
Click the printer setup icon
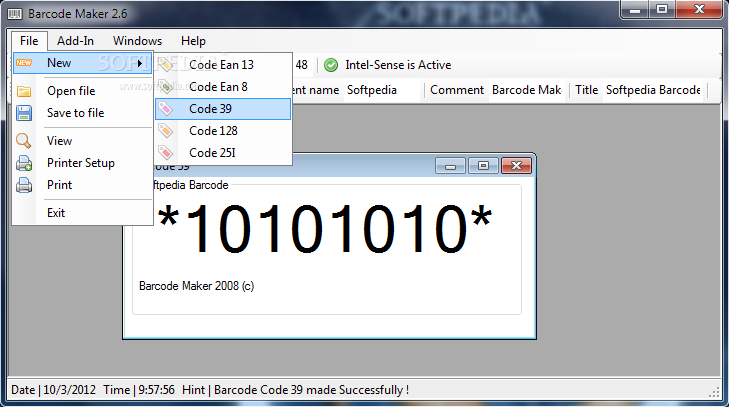coord(24,163)
